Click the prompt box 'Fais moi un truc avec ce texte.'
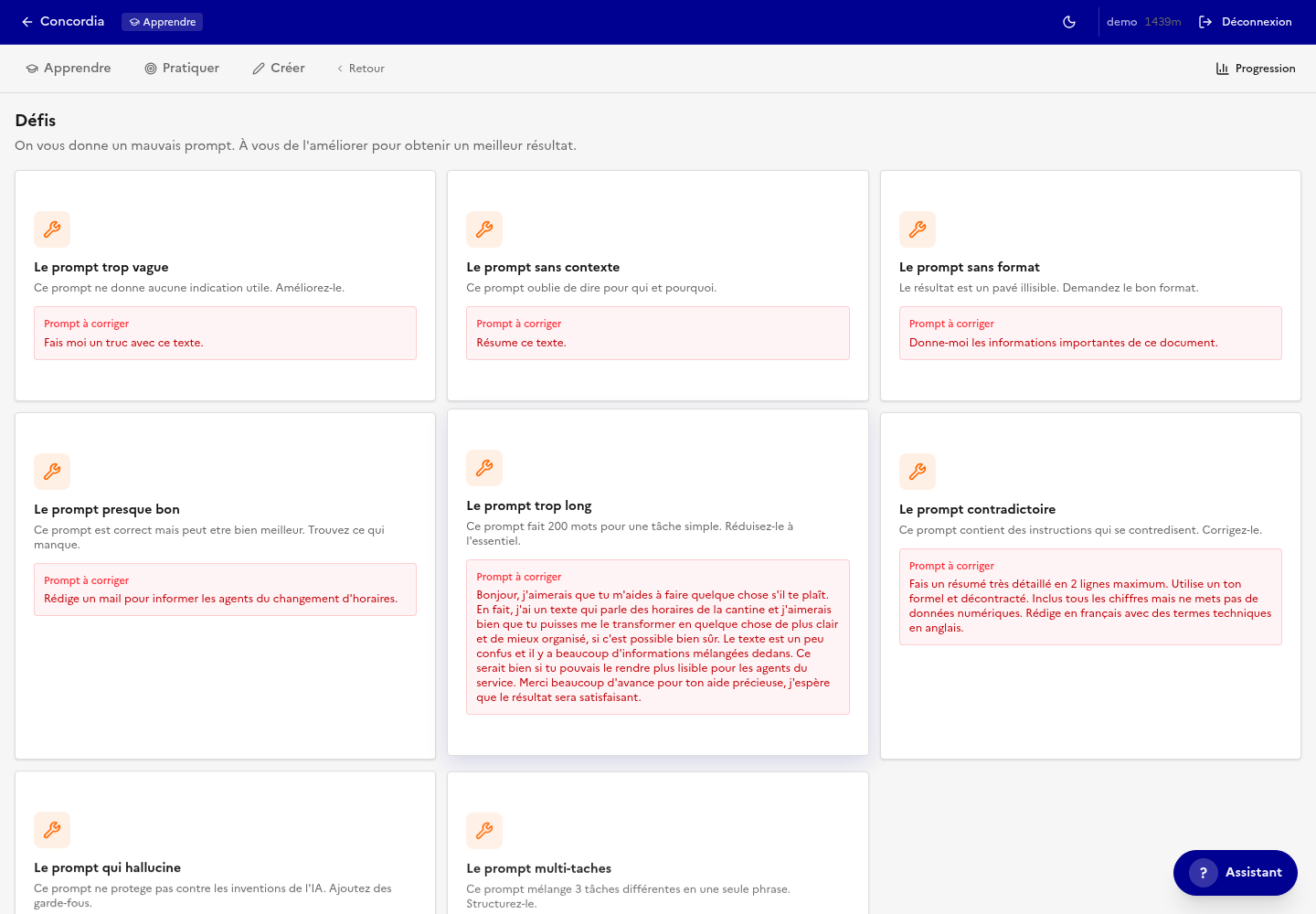 pos(225,333)
